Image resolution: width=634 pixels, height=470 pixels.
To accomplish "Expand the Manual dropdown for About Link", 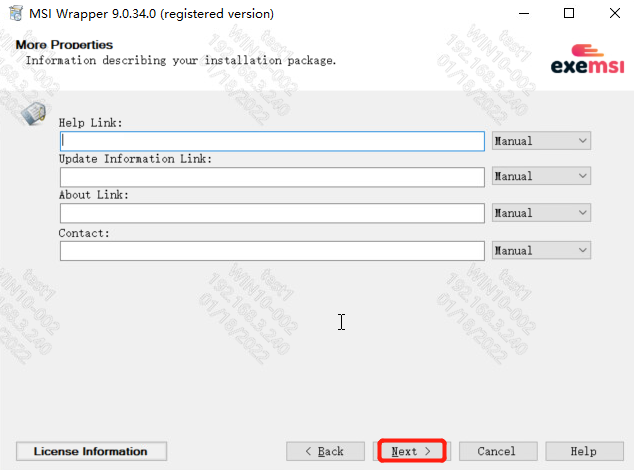I will [541, 213].
